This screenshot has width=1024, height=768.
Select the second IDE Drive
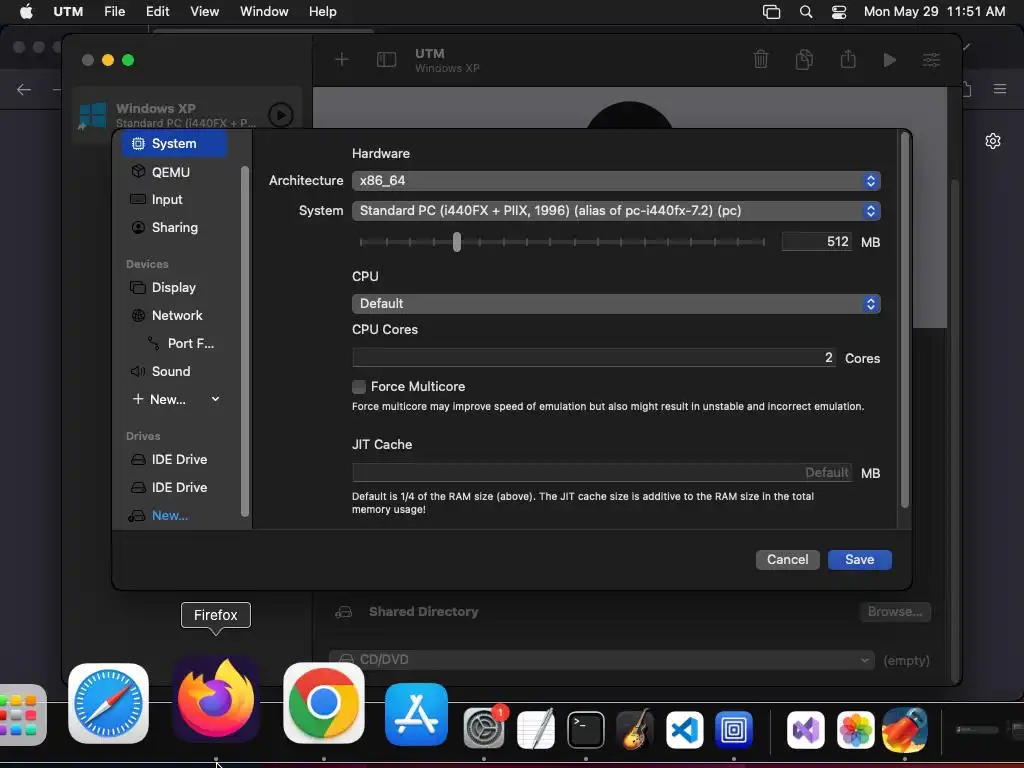pos(179,488)
